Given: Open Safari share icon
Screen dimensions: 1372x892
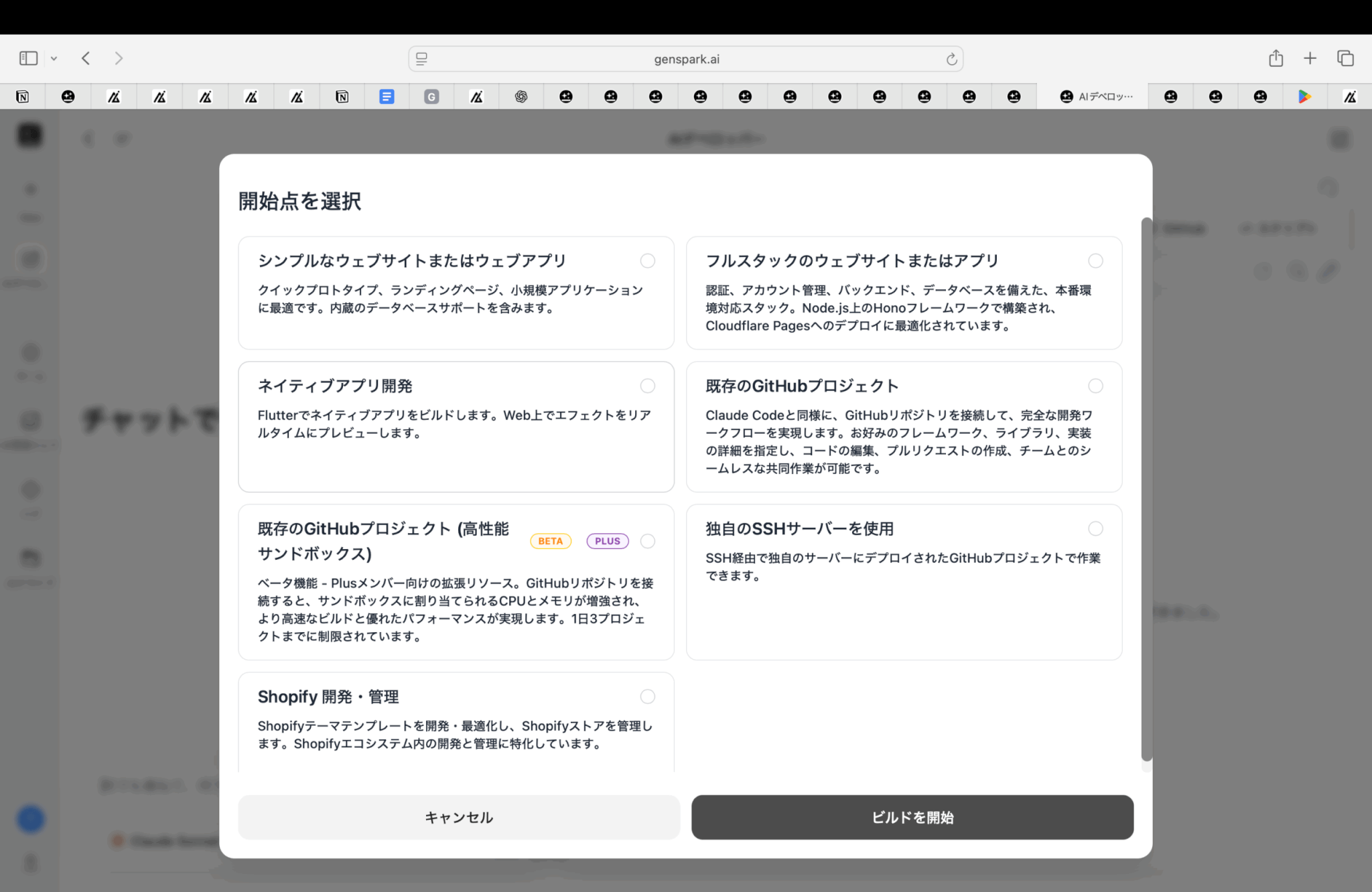Looking at the screenshot, I should click(1276, 58).
